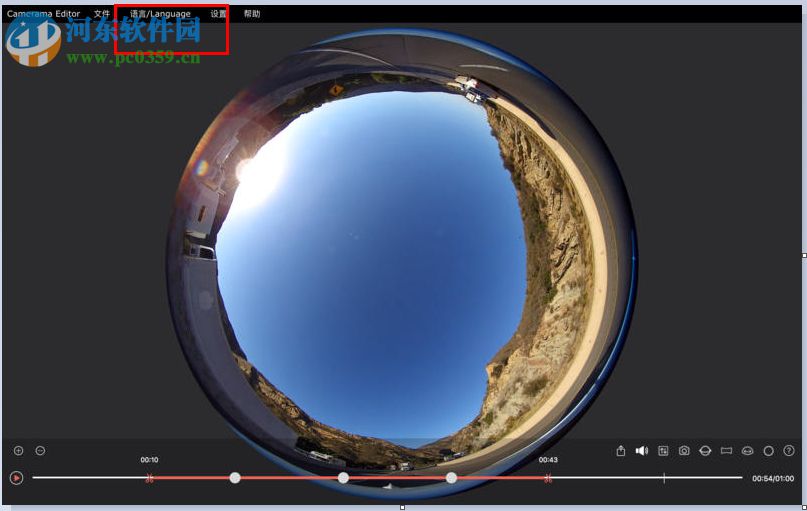Viewport: 807px width, 511px height.
Task: Select the first keyframe dot on timeline
Action: [235, 478]
